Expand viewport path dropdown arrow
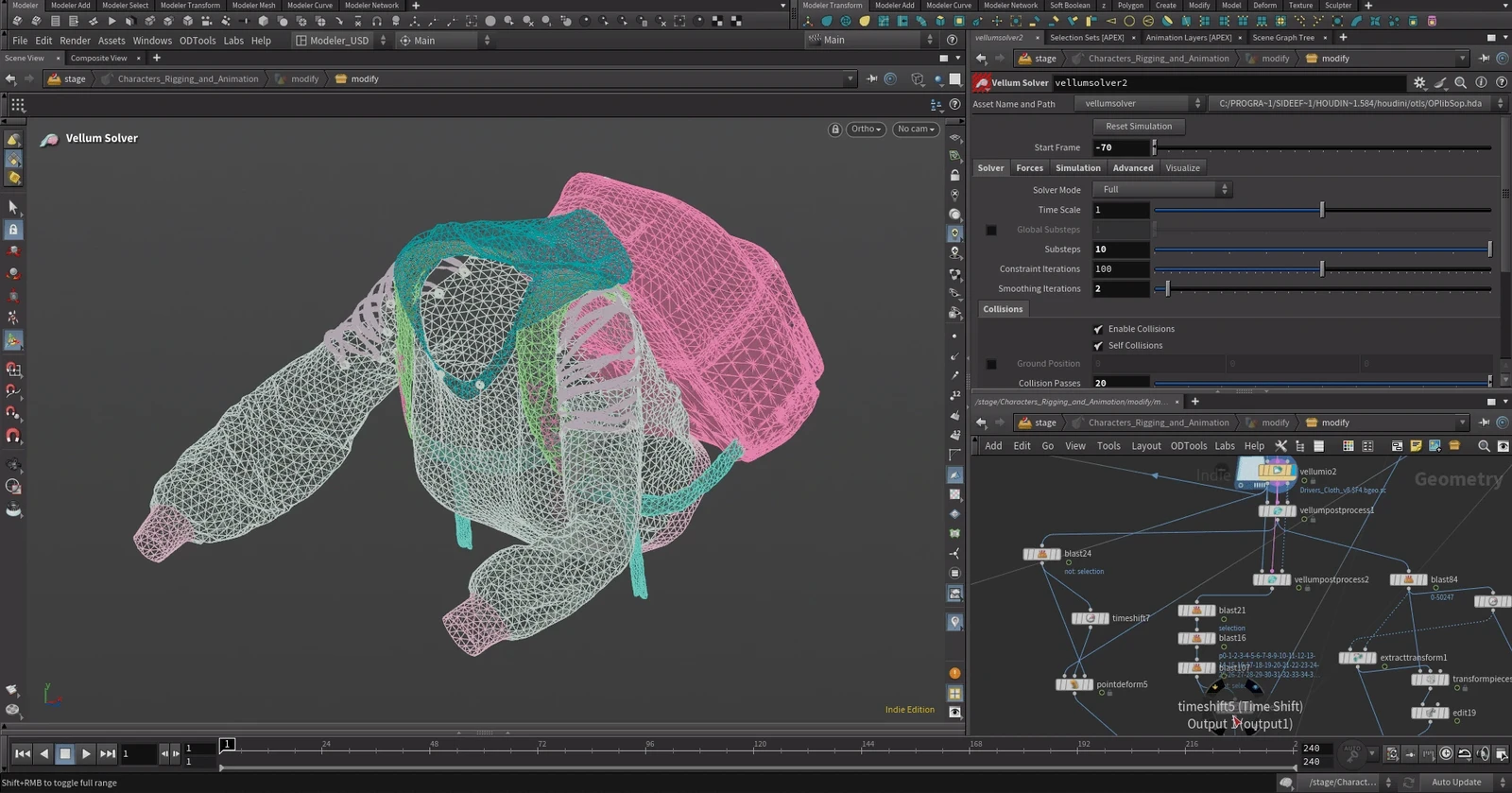Image resolution: width=1512 pixels, height=793 pixels. (850, 79)
